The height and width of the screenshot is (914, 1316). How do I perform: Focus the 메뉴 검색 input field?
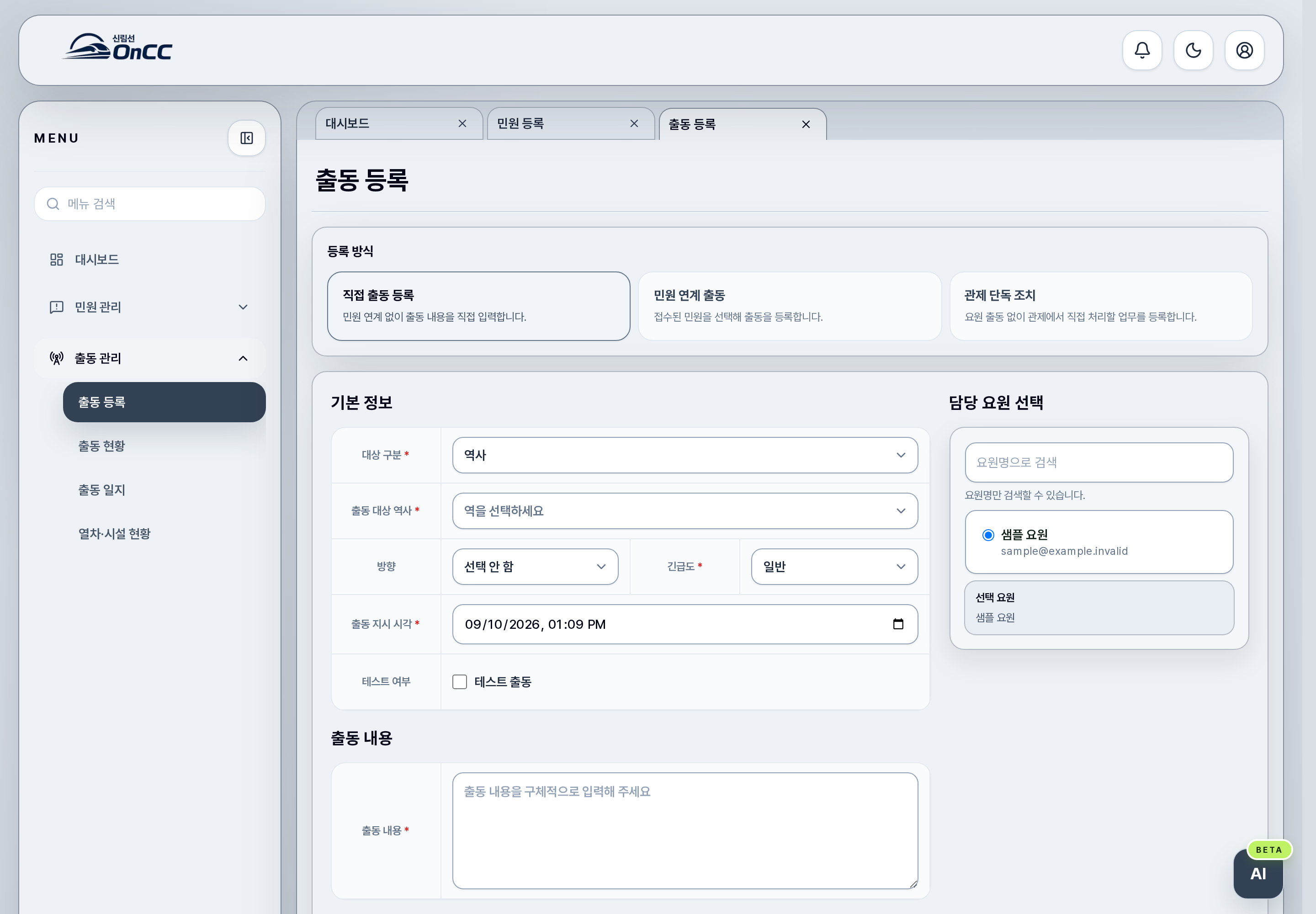click(149, 204)
